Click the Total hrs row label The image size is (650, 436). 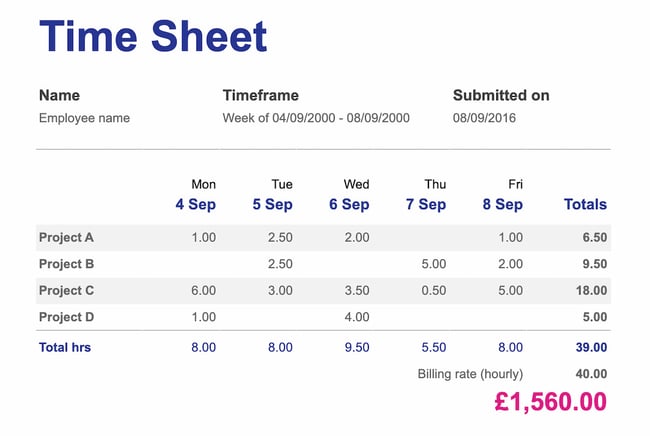pyautogui.click(x=65, y=347)
